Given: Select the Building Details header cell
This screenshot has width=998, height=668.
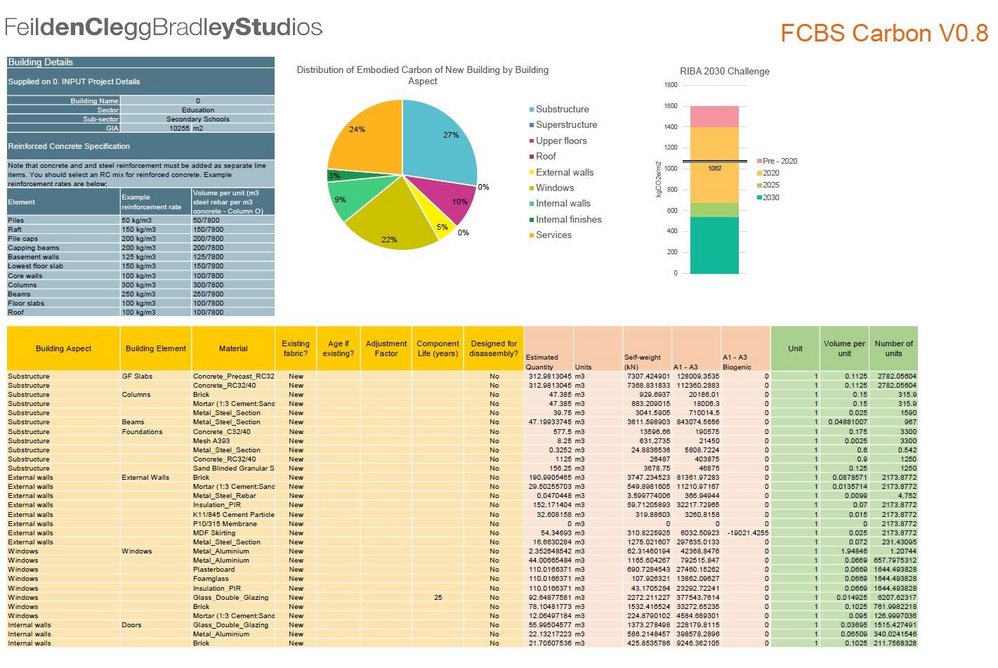Looking at the screenshot, I should pyautogui.click(x=141, y=62).
